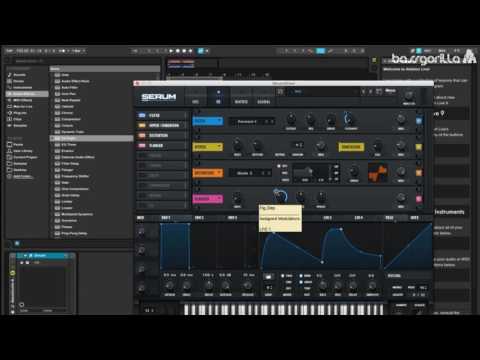The image size is (480, 360).
Task: Toggle the DISTORTION rack slot power square
Action: [x=142, y=135]
